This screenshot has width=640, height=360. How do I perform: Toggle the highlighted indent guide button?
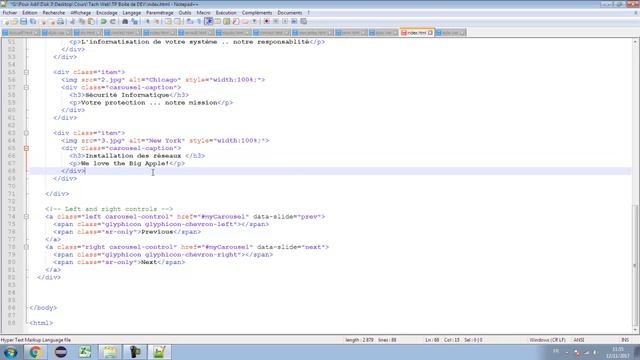tap(208, 21)
